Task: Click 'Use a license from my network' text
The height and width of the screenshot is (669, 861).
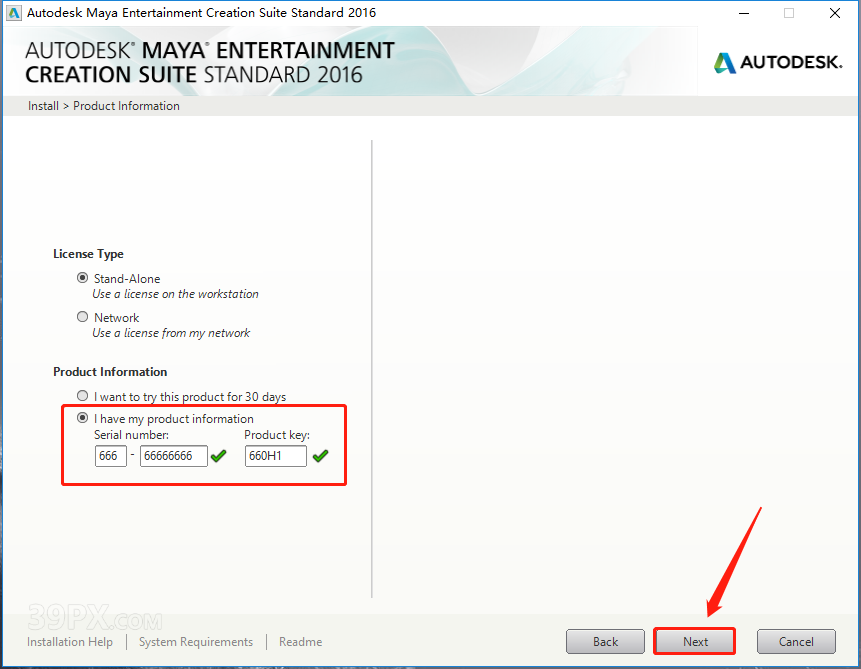Action: (171, 333)
